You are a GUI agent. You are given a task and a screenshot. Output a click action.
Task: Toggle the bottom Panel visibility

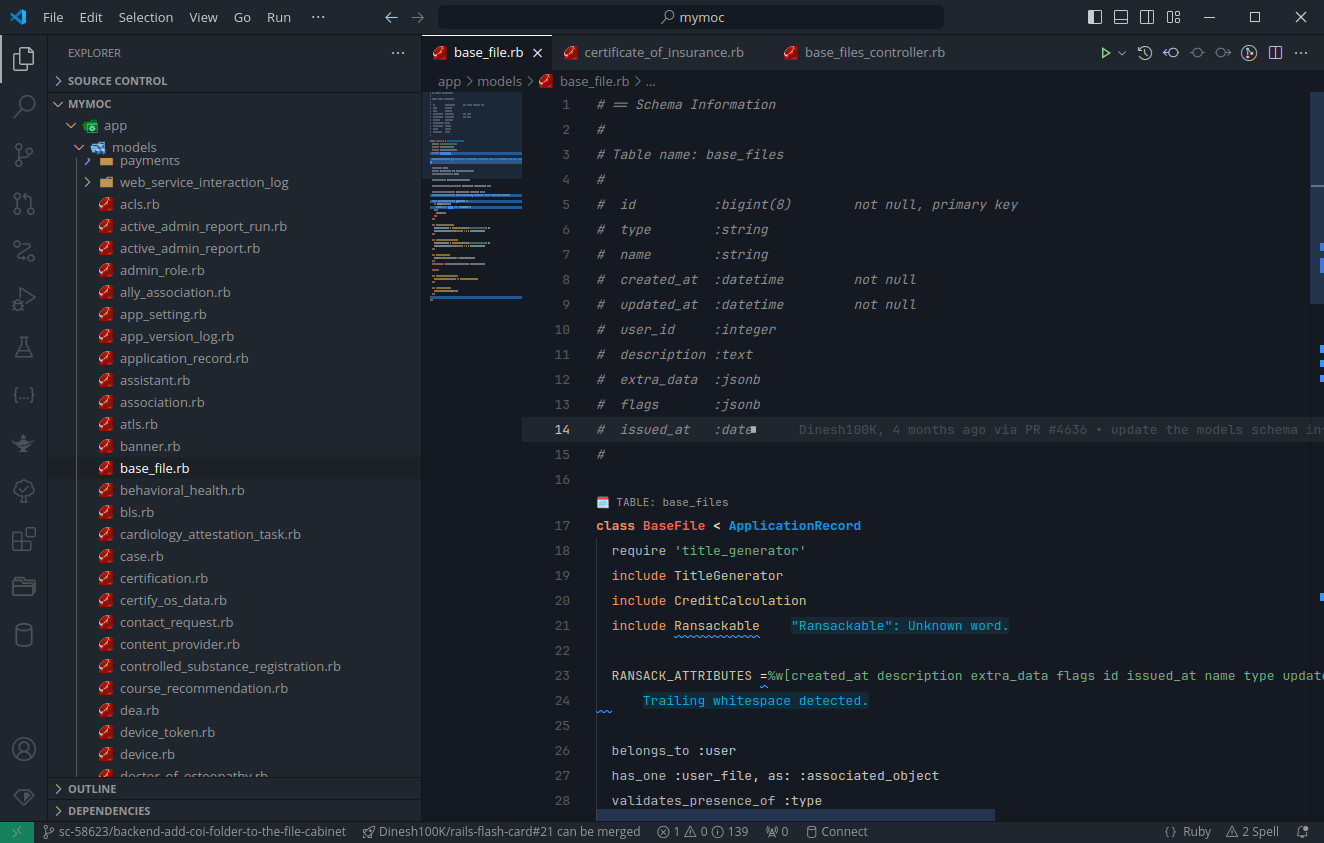pos(1121,17)
